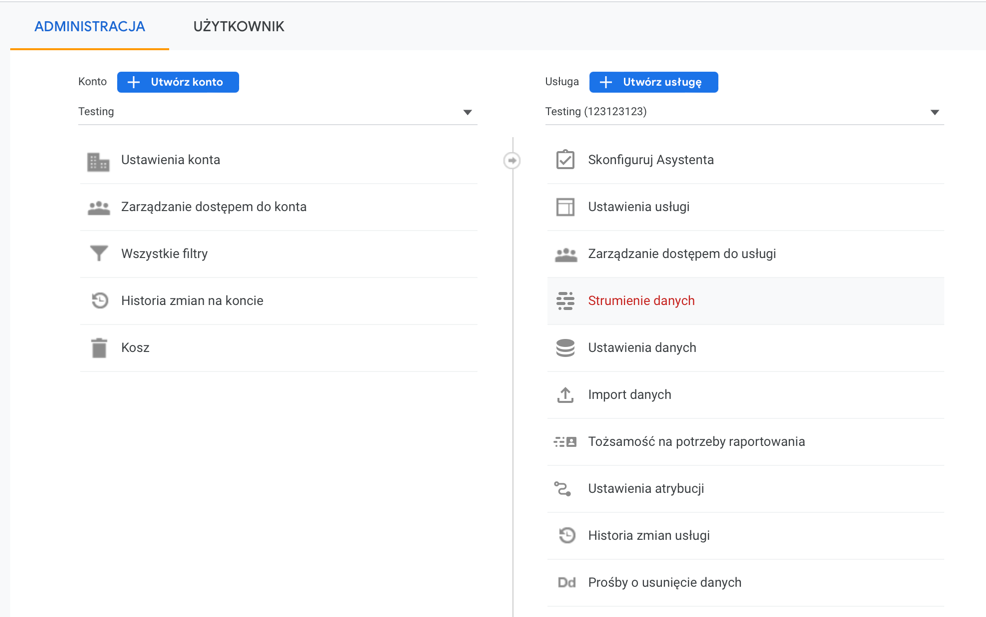Click the circular arrow toggle between columns
Viewport: 986px width, 617px height.
pyautogui.click(x=512, y=161)
